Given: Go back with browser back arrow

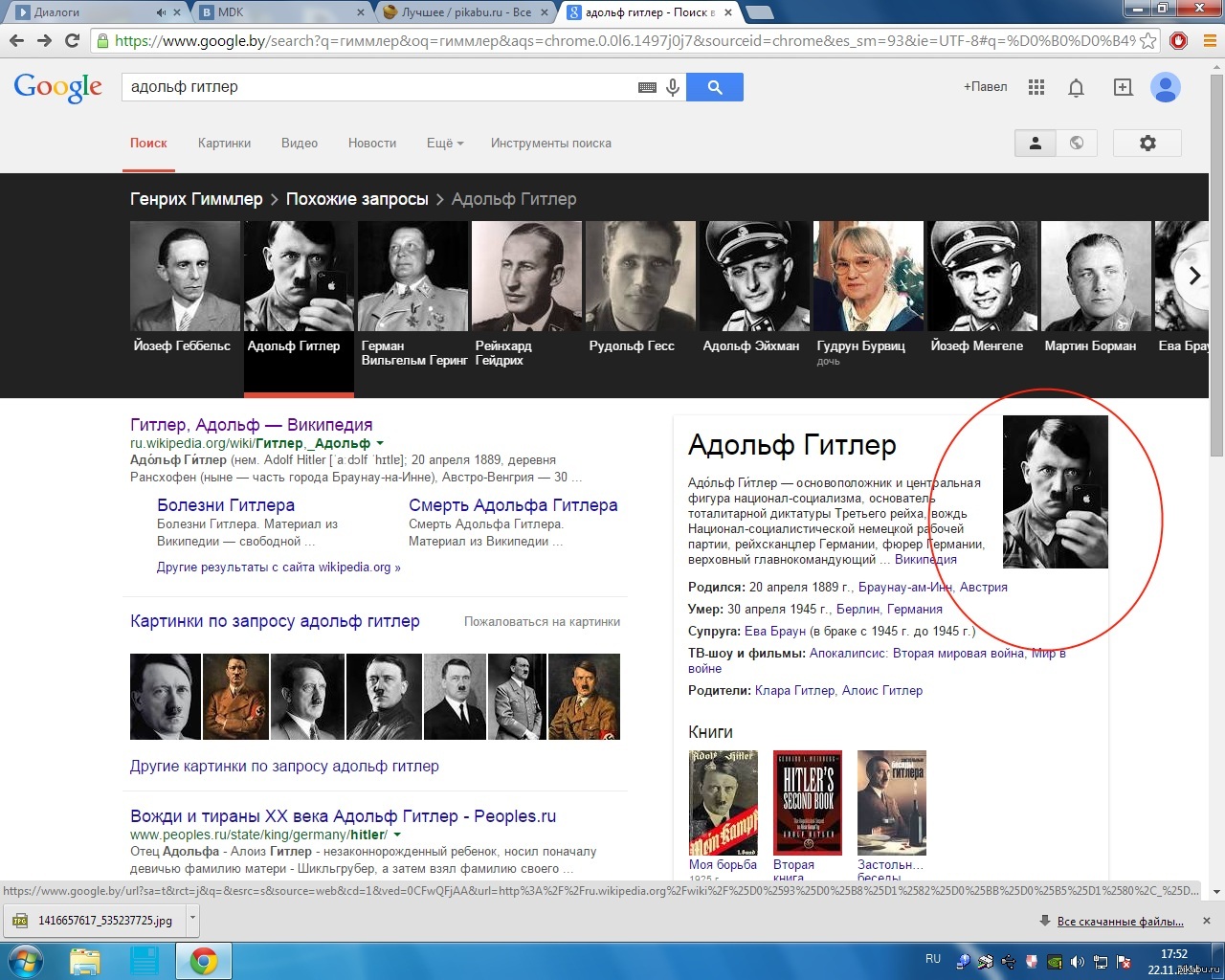Looking at the screenshot, I should click(16, 40).
